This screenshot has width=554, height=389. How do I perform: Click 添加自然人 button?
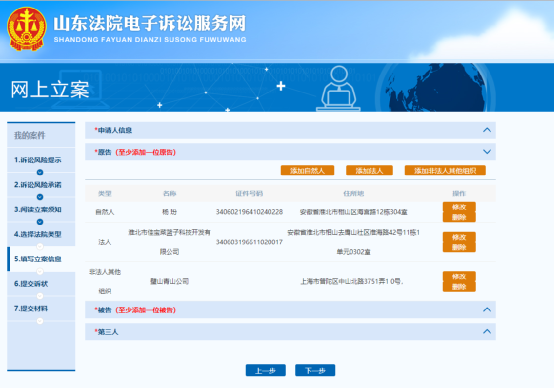(x=307, y=171)
